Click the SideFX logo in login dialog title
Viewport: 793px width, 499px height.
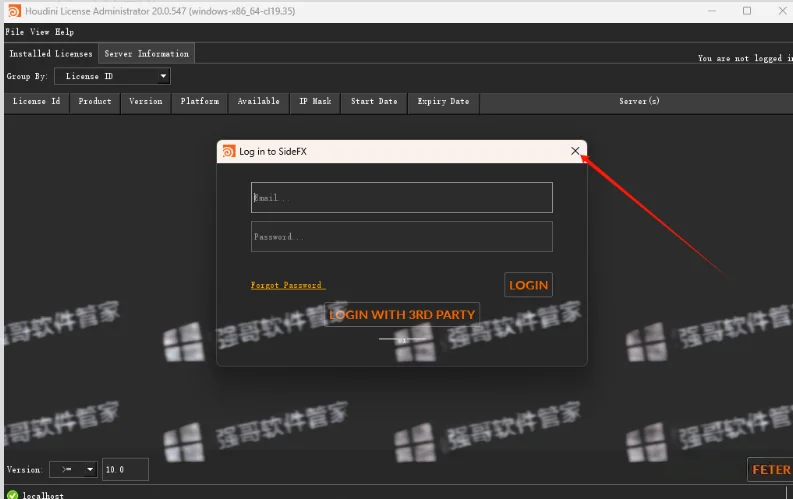229,151
